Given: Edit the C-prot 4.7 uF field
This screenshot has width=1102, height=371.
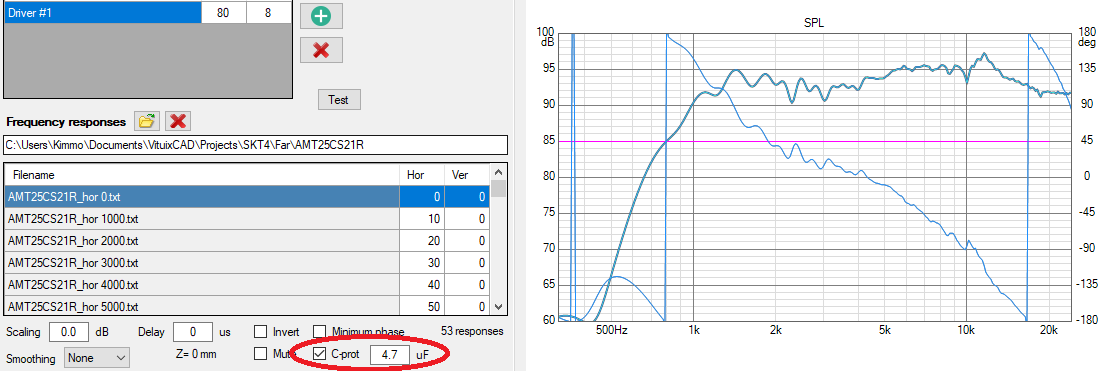Looking at the screenshot, I should pos(390,355).
